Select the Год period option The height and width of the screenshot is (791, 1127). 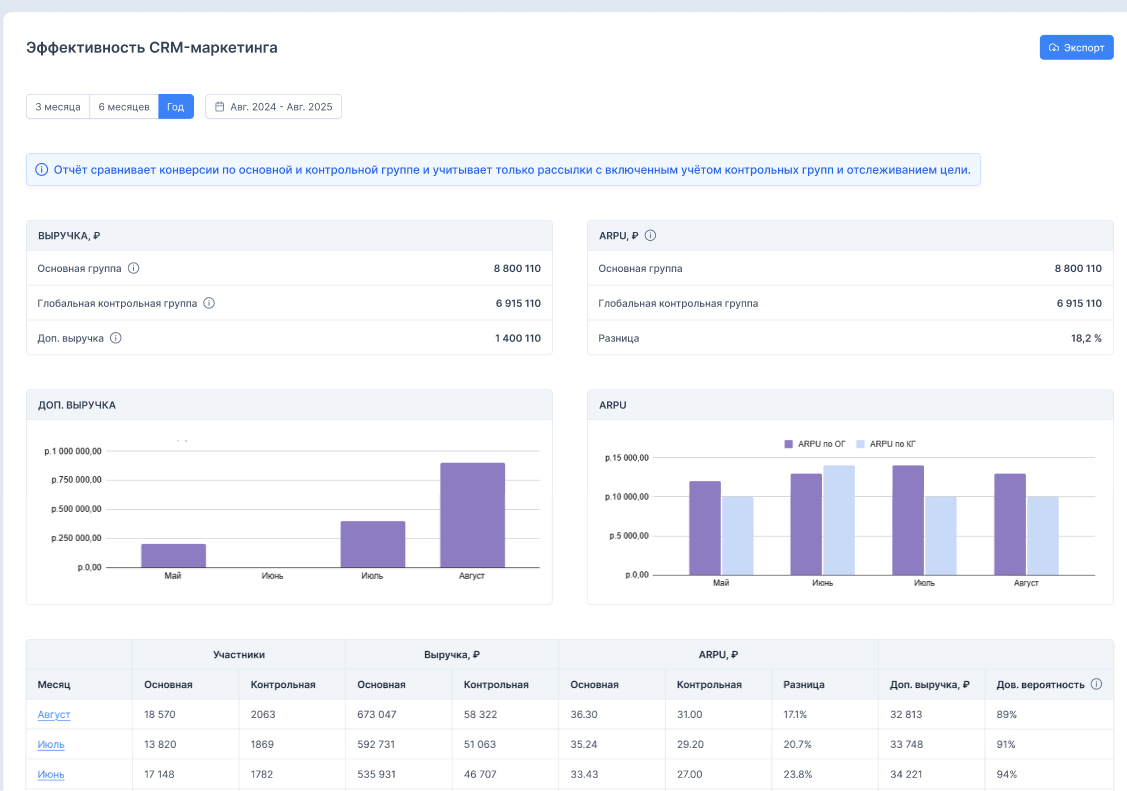(176, 107)
